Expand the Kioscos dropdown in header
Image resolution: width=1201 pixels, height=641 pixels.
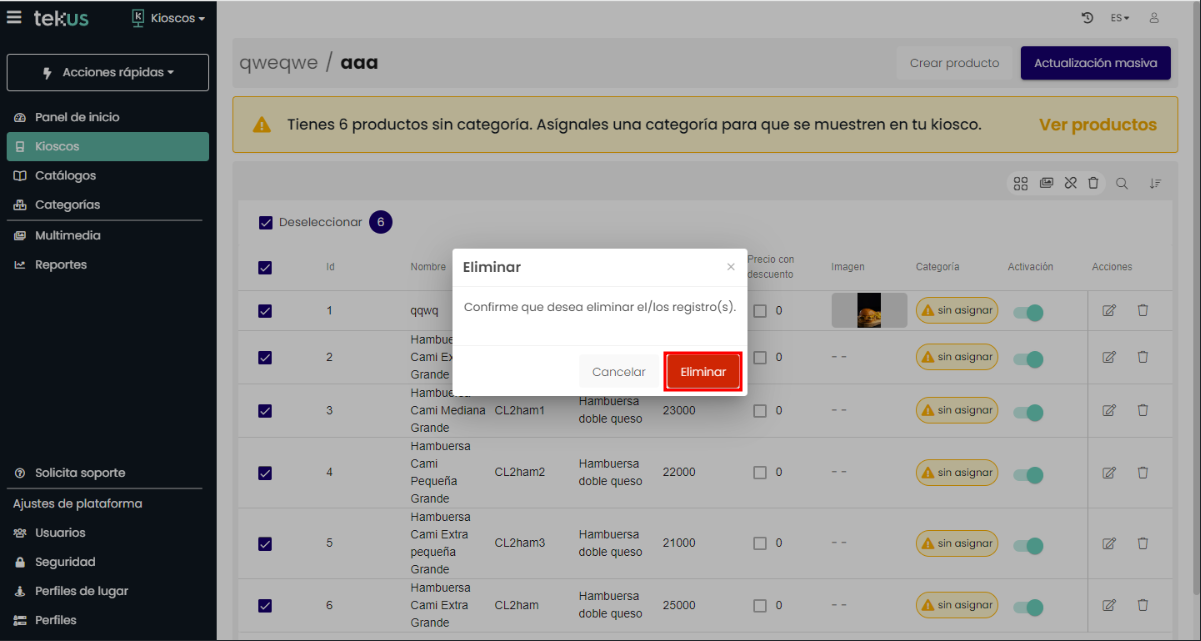coord(169,18)
